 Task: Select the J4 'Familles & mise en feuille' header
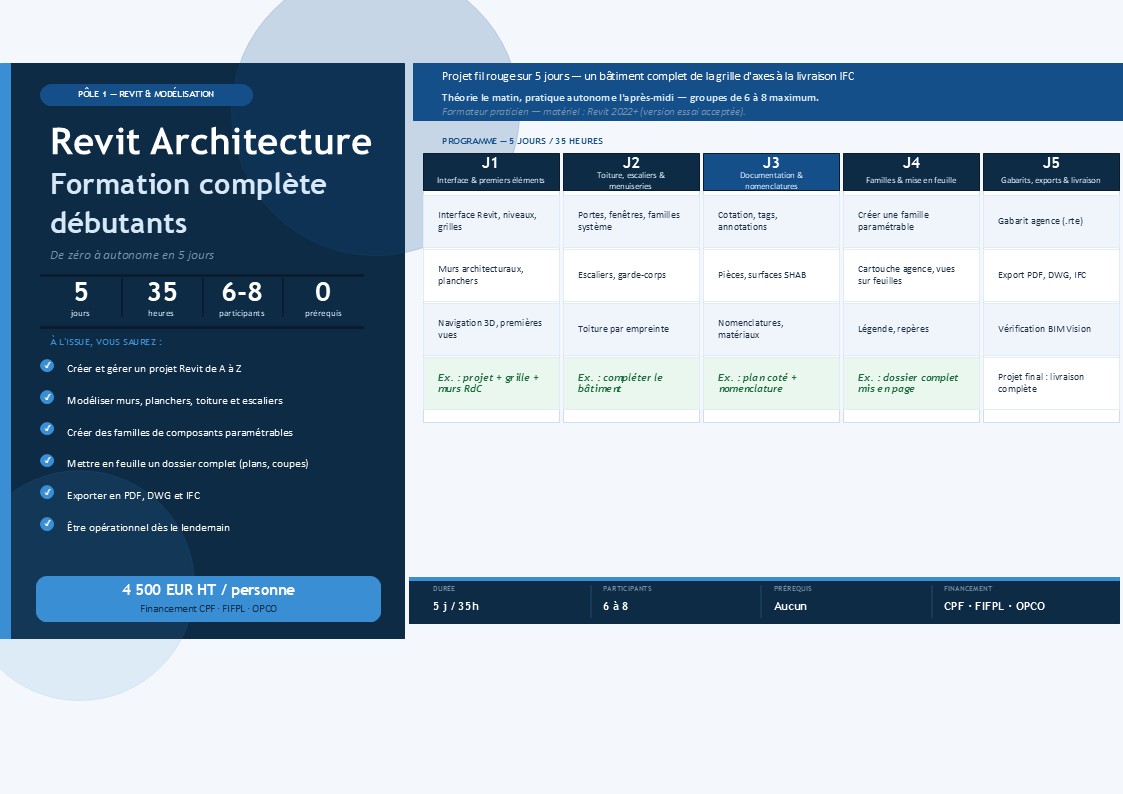click(911, 172)
